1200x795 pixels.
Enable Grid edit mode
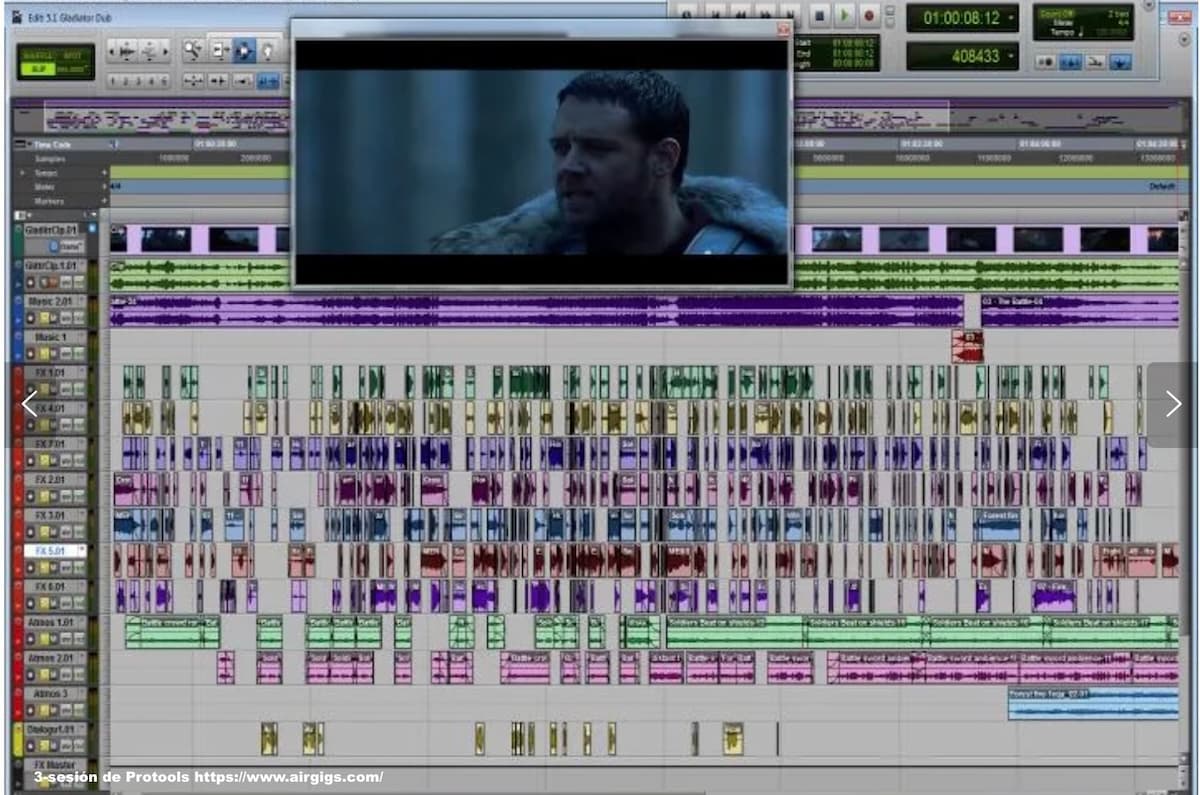71,69
